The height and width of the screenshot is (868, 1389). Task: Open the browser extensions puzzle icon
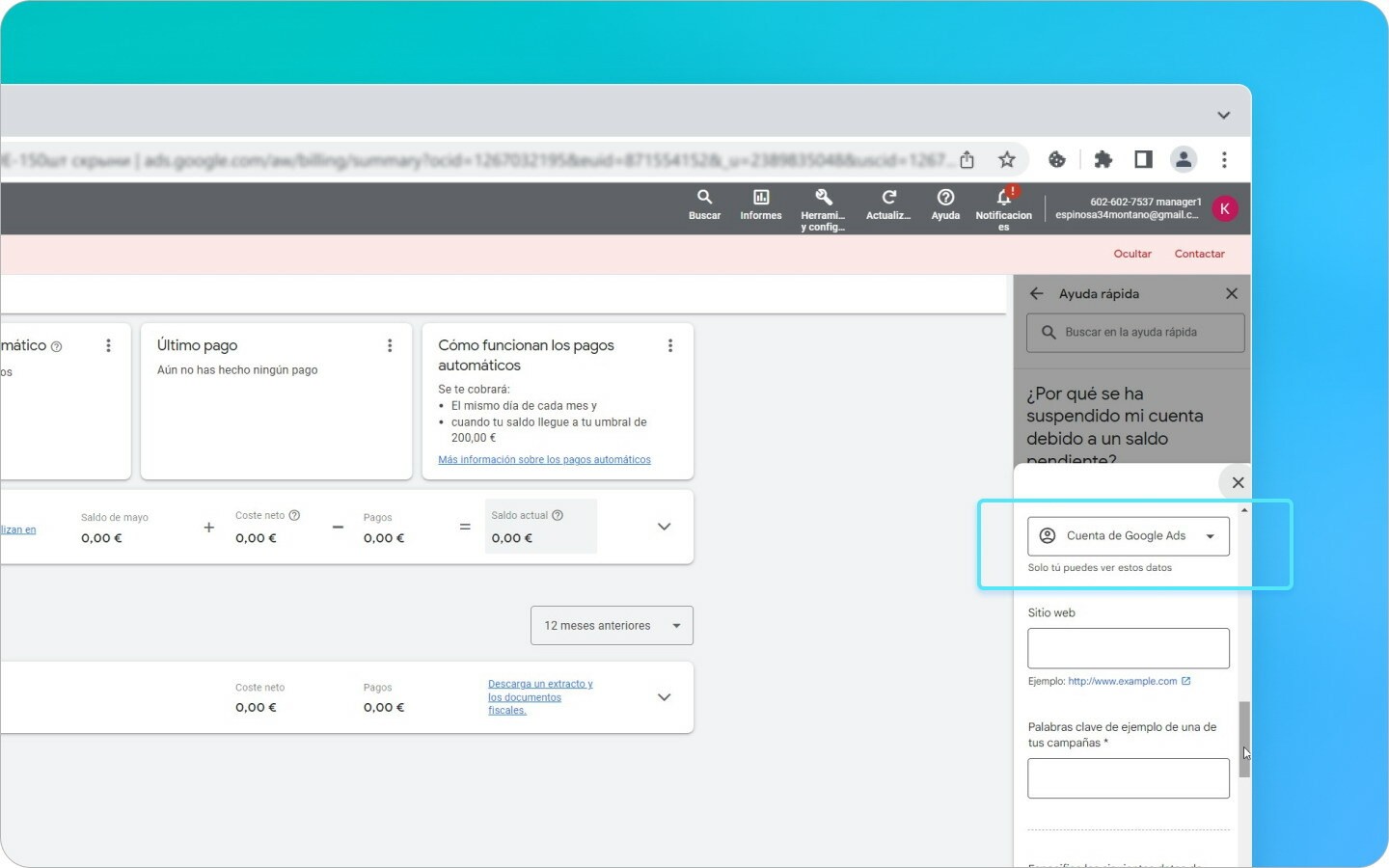click(1103, 160)
